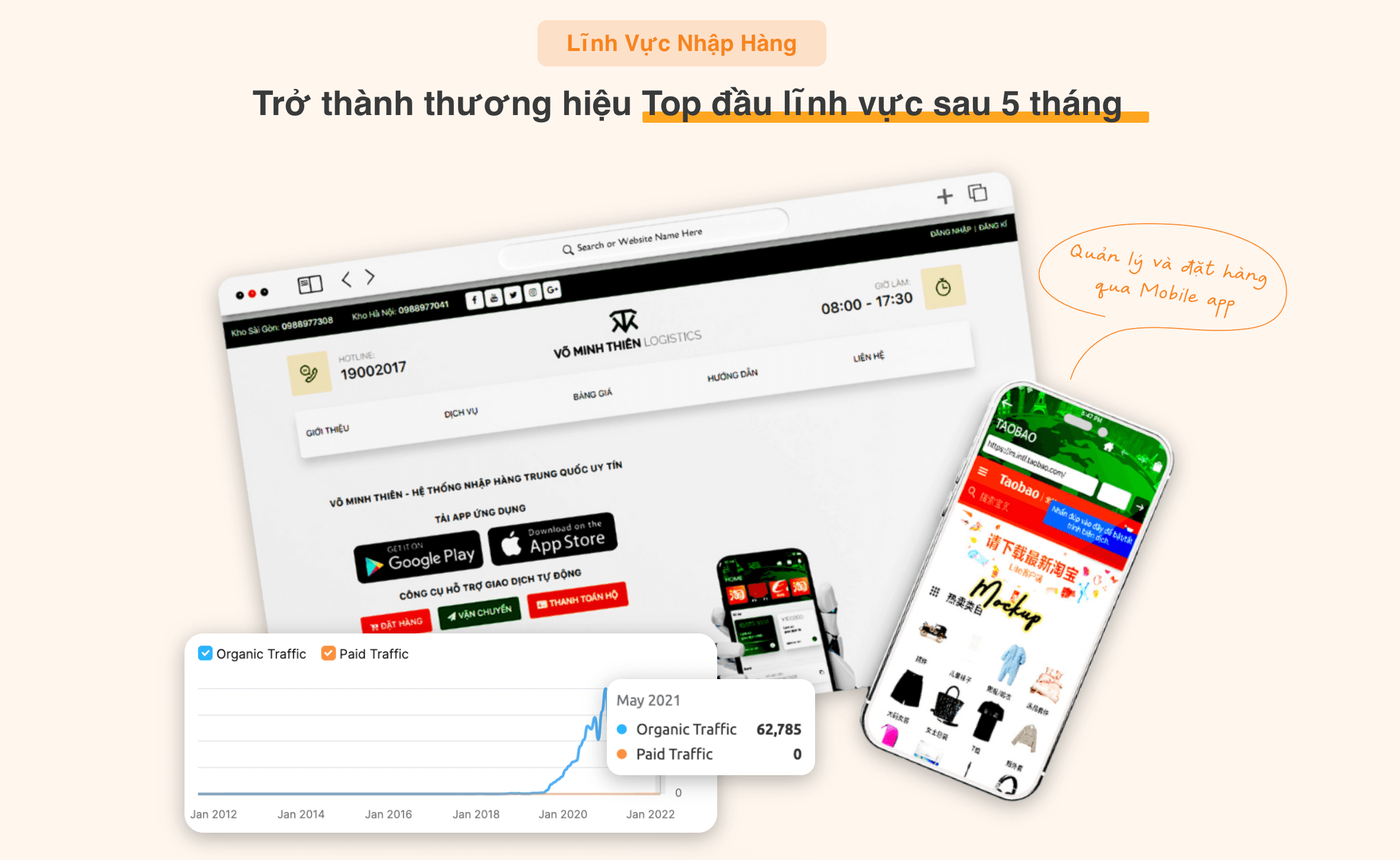Expand the Hướng Dẫn navigation dropdown
Image resolution: width=1400 pixels, height=860 pixels.
tap(730, 376)
